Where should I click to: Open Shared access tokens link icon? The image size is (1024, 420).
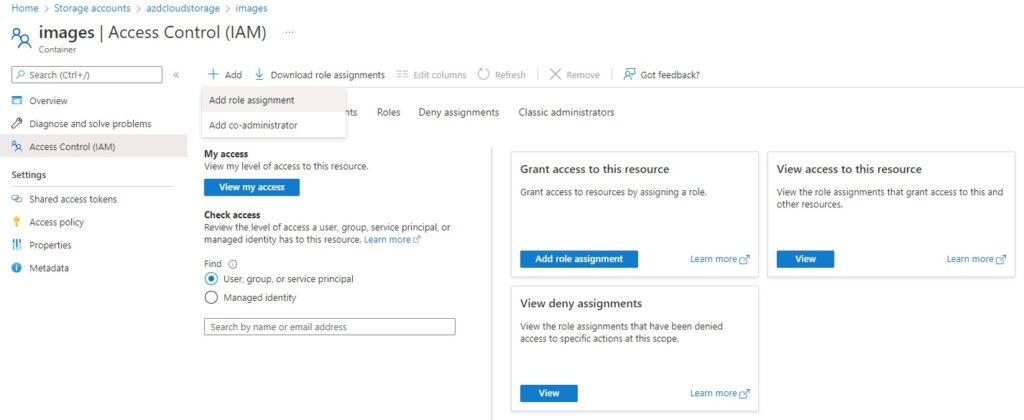pyautogui.click(x=18, y=199)
